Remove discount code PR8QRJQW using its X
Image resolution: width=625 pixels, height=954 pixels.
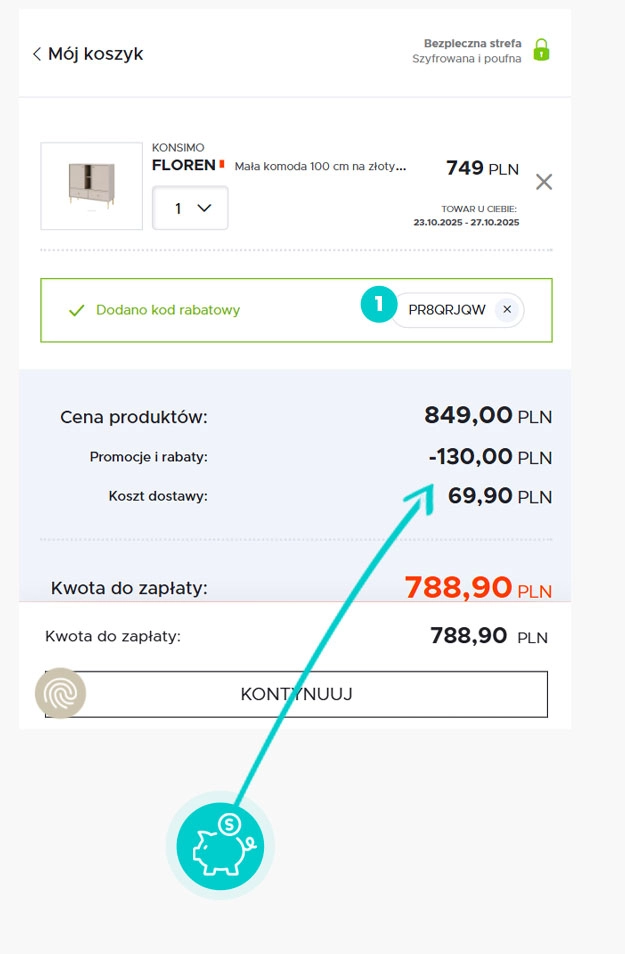[507, 310]
